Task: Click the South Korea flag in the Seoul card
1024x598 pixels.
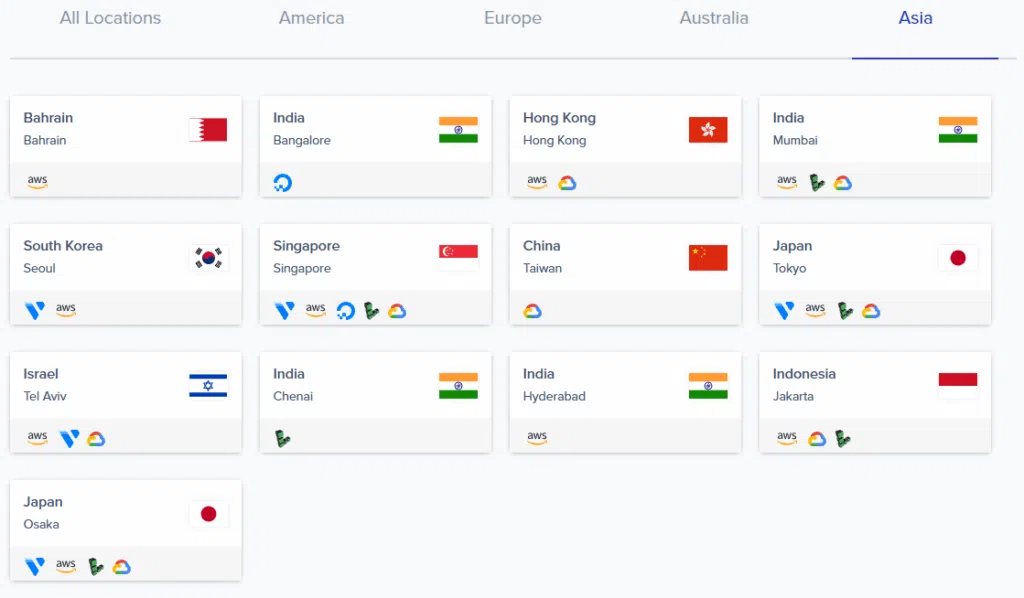Action: tap(208, 258)
